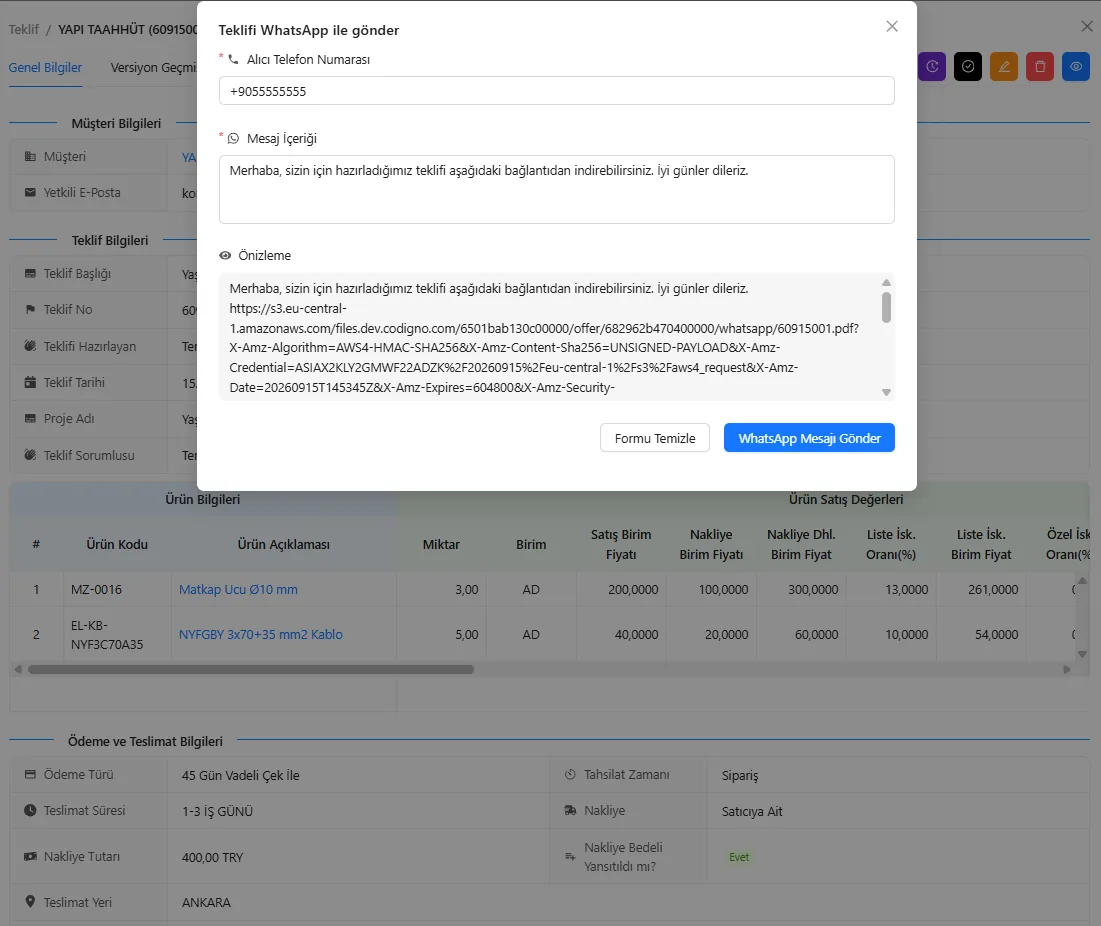Close the WhatsApp send dialog

pyautogui.click(x=892, y=26)
